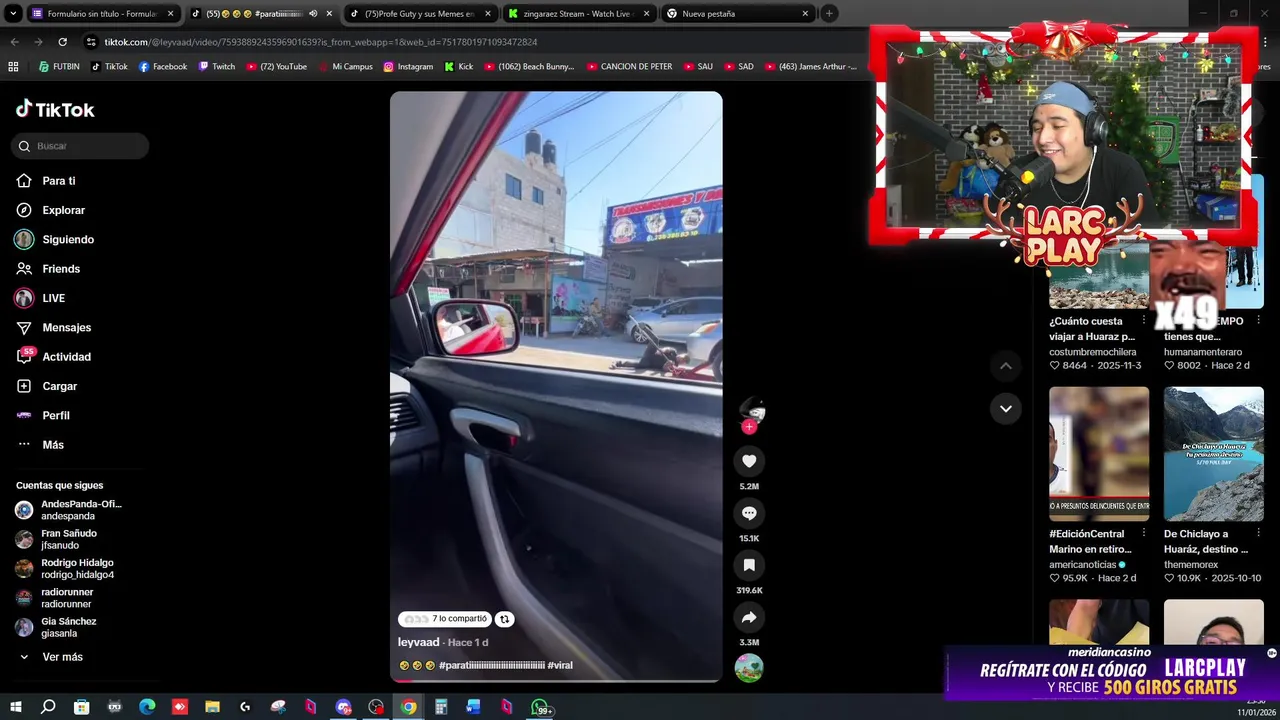Image resolution: width=1280 pixels, height=720 pixels.
Task: Open Twitch bookmark
Action: pos(217,66)
